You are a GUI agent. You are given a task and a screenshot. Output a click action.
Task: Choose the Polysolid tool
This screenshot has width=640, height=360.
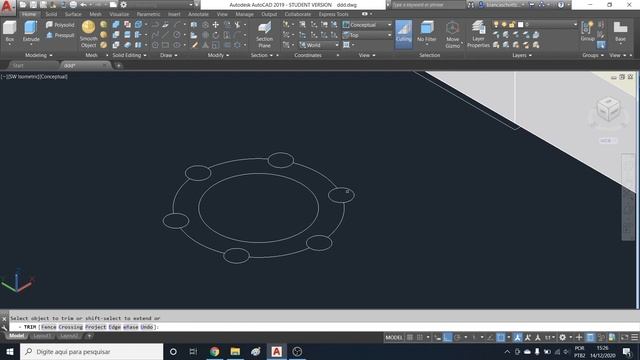point(60,25)
